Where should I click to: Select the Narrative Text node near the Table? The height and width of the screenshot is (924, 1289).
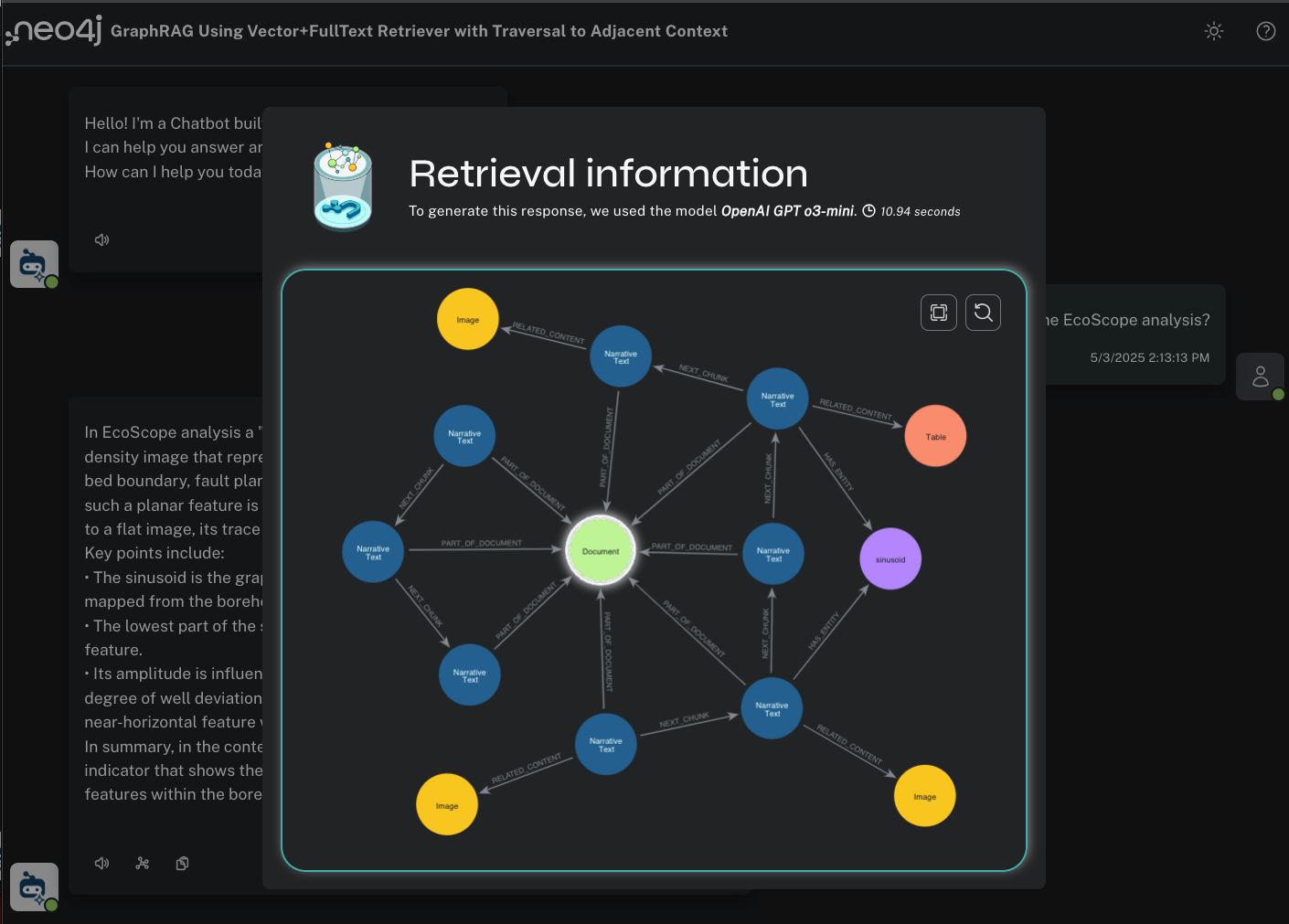pos(777,398)
